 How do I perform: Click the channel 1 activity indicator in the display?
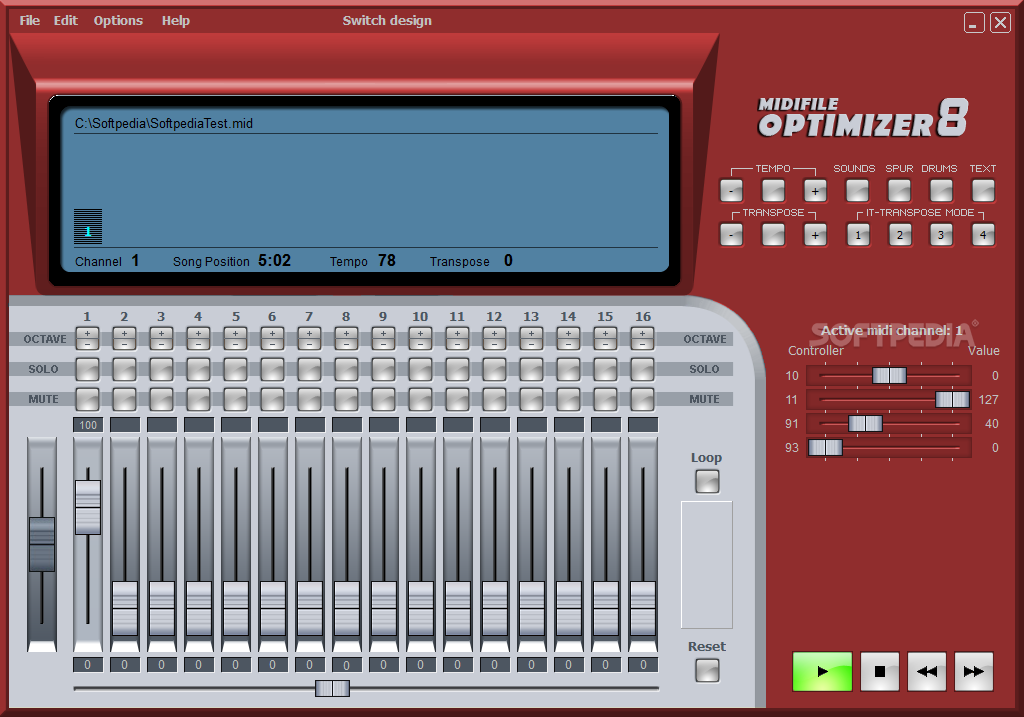[x=88, y=226]
